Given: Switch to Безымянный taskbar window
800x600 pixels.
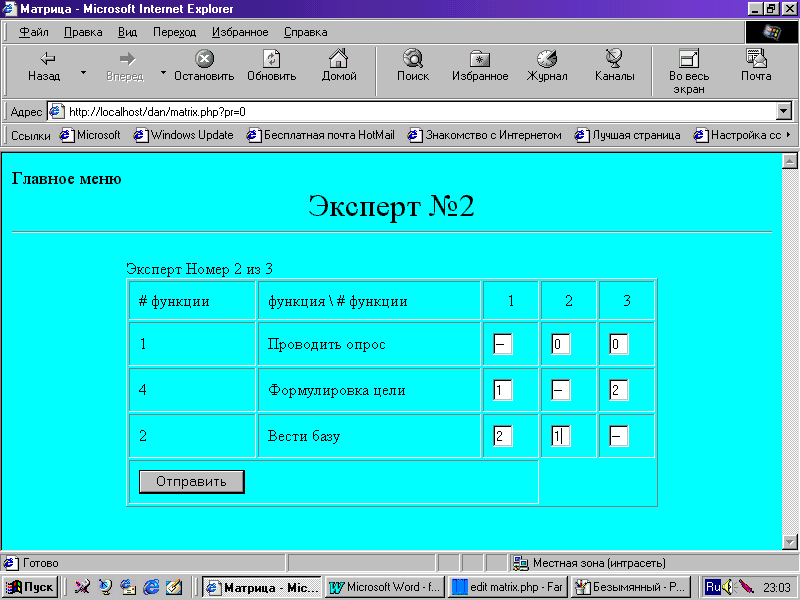Looking at the screenshot, I should [x=632, y=587].
